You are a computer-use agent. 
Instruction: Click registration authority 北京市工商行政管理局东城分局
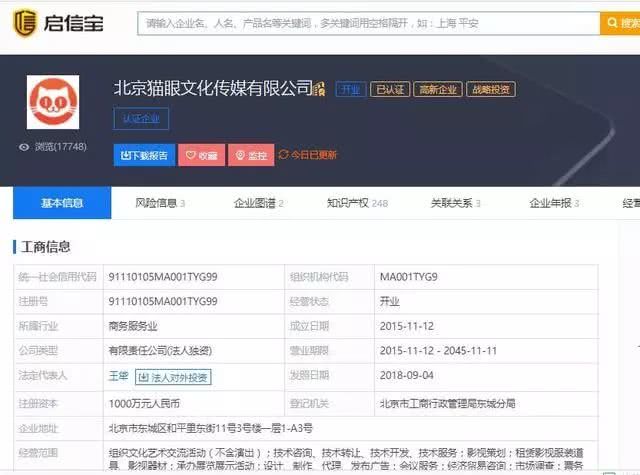click(x=447, y=404)
